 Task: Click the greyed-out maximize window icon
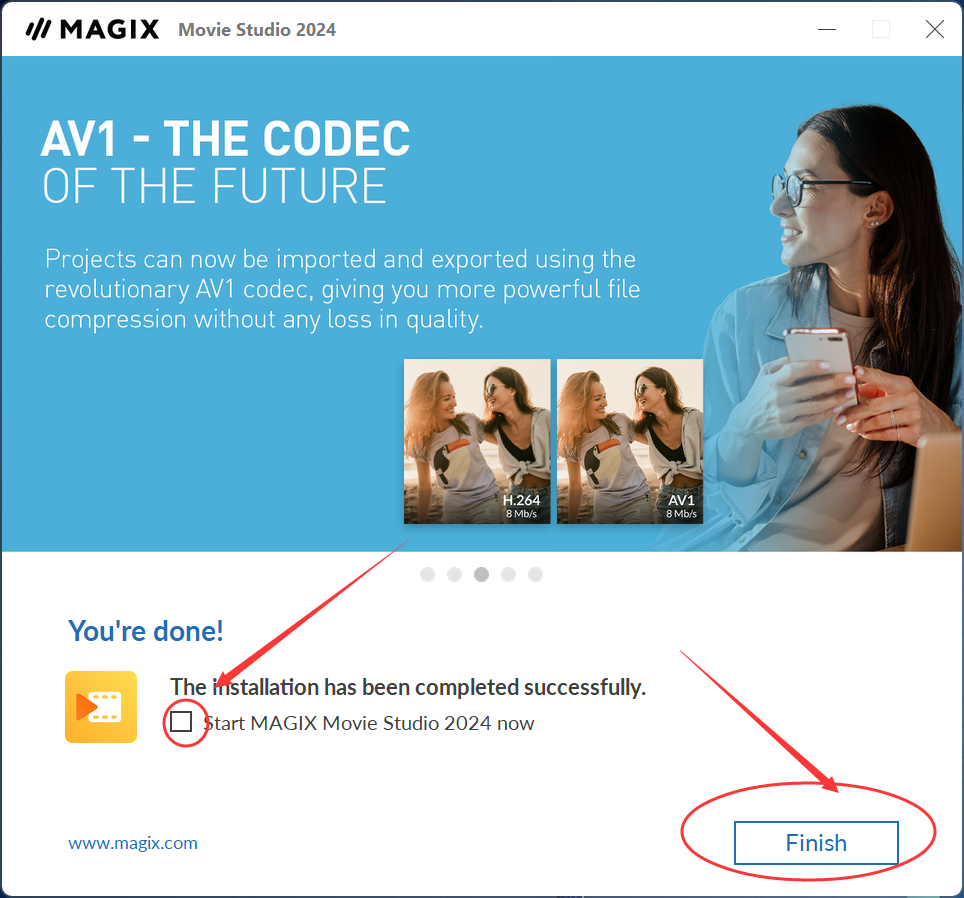point(881,29)
